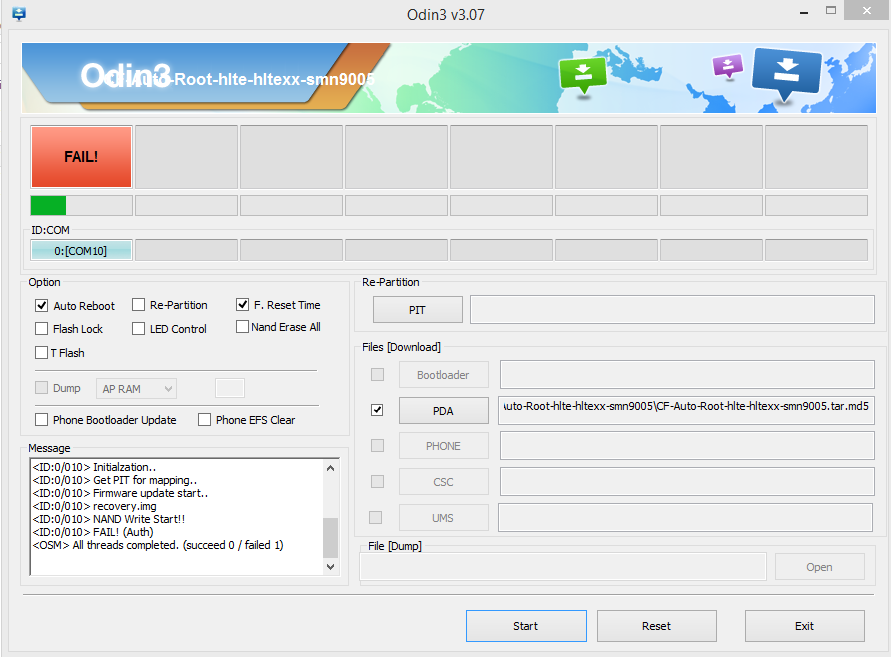Click the CSC file button
The width and height of the screenshot is (891, 657).
444,482
